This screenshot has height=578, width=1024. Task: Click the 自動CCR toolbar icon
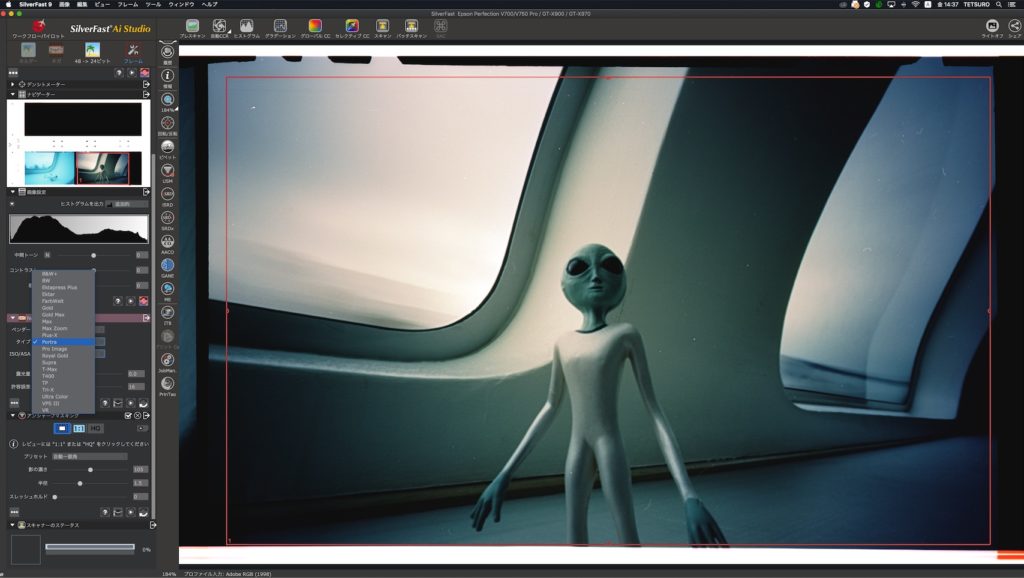click(x=218, y=26)
